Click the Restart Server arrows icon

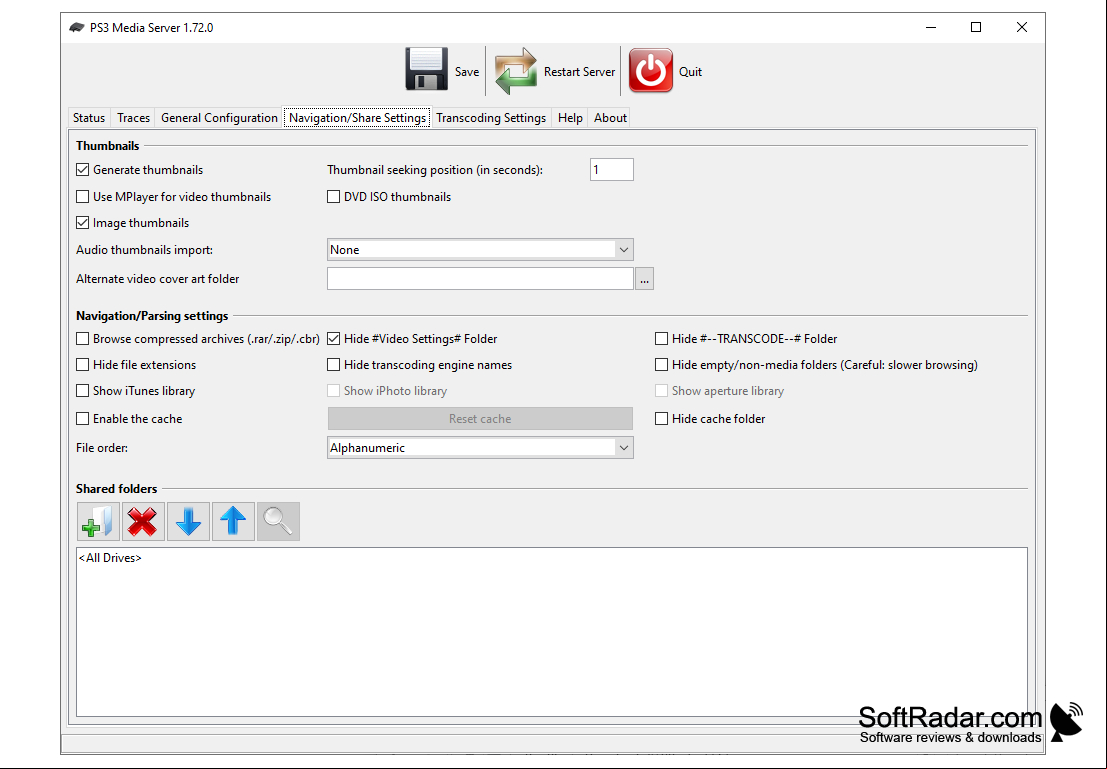click(515, 71)
